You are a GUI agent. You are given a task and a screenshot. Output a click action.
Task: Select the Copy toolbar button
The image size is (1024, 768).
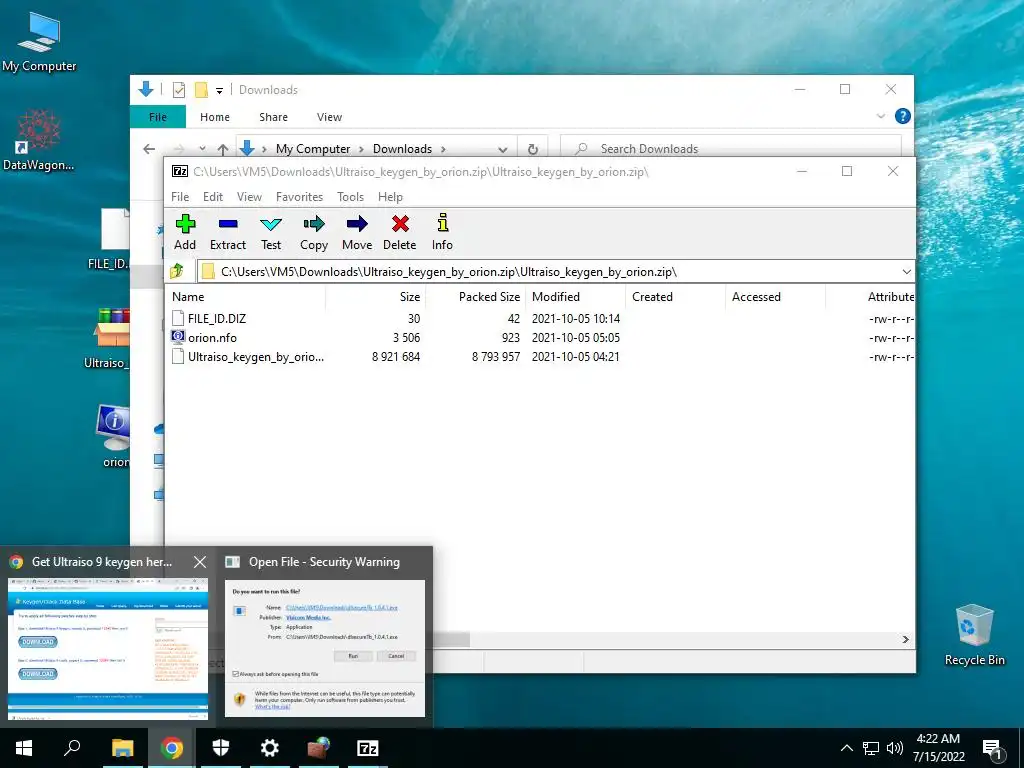tap(313, 232)
